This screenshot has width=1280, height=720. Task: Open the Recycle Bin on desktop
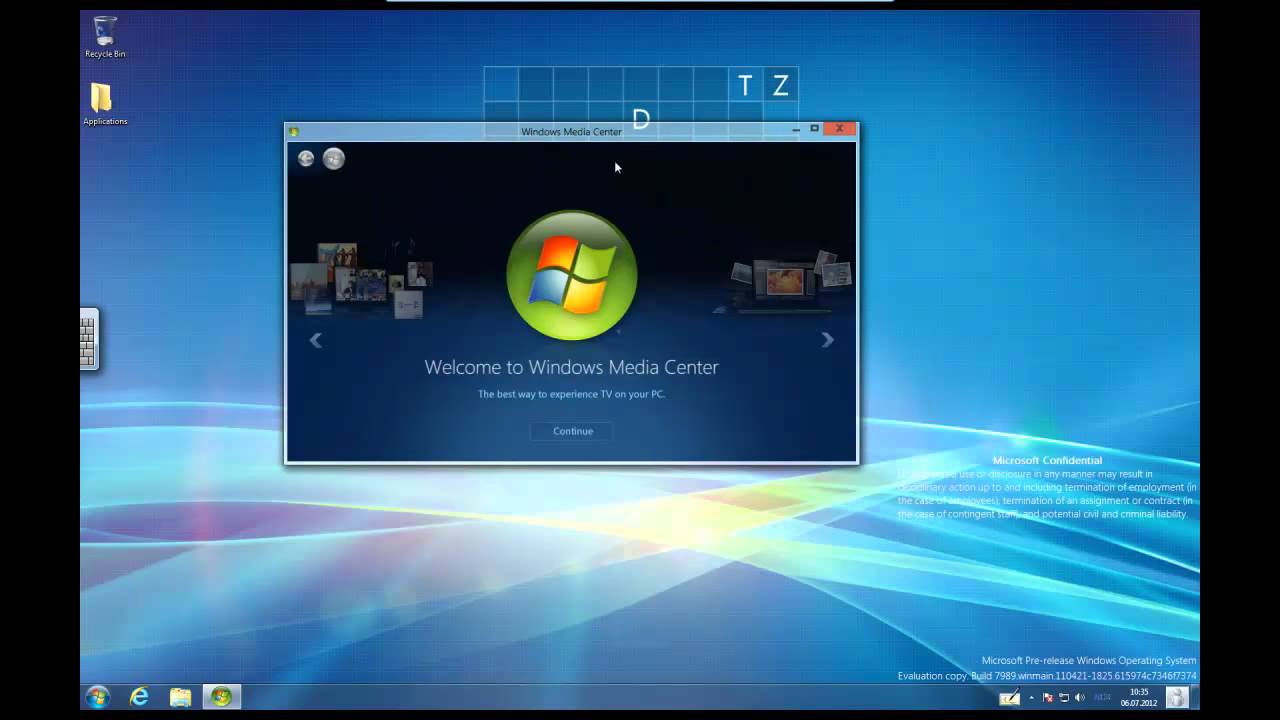point(105,37)
